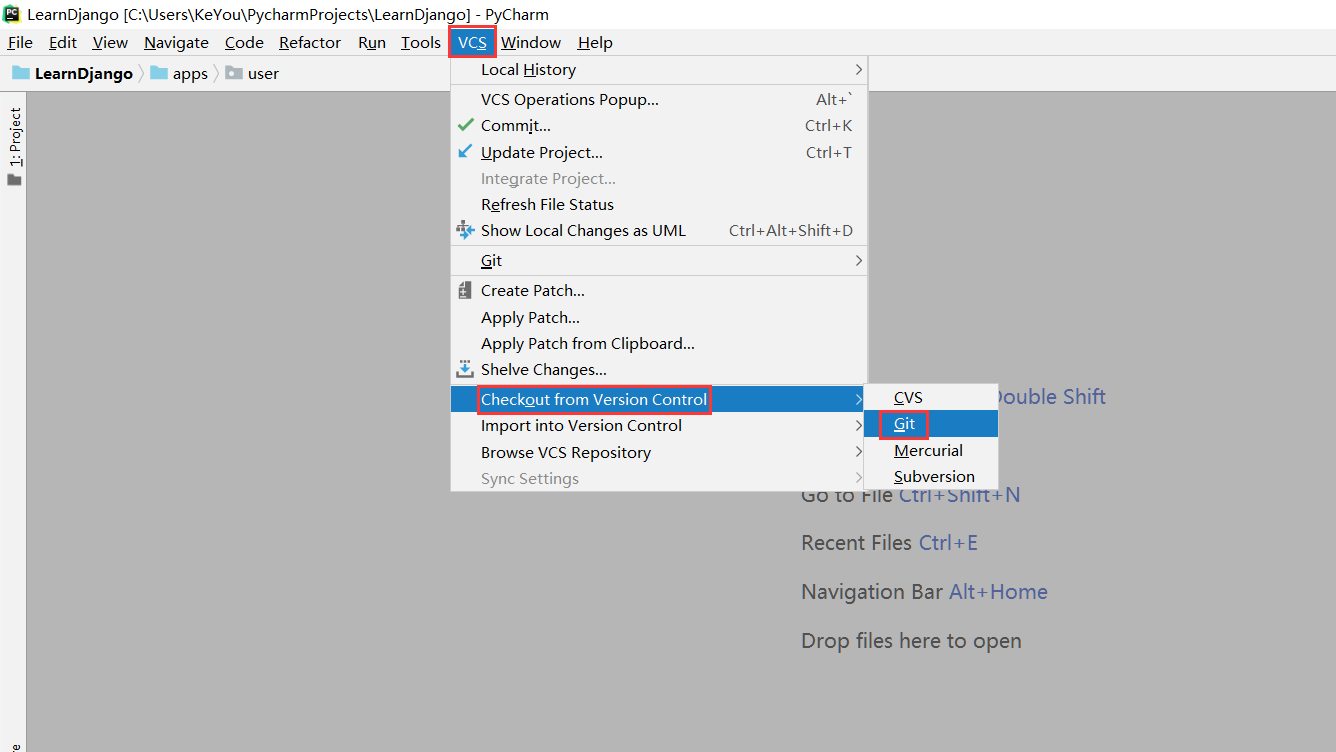Click the folder icon under the Project tab
Viewport: 1336px width, 752px height.
click(x=14, y=180)
